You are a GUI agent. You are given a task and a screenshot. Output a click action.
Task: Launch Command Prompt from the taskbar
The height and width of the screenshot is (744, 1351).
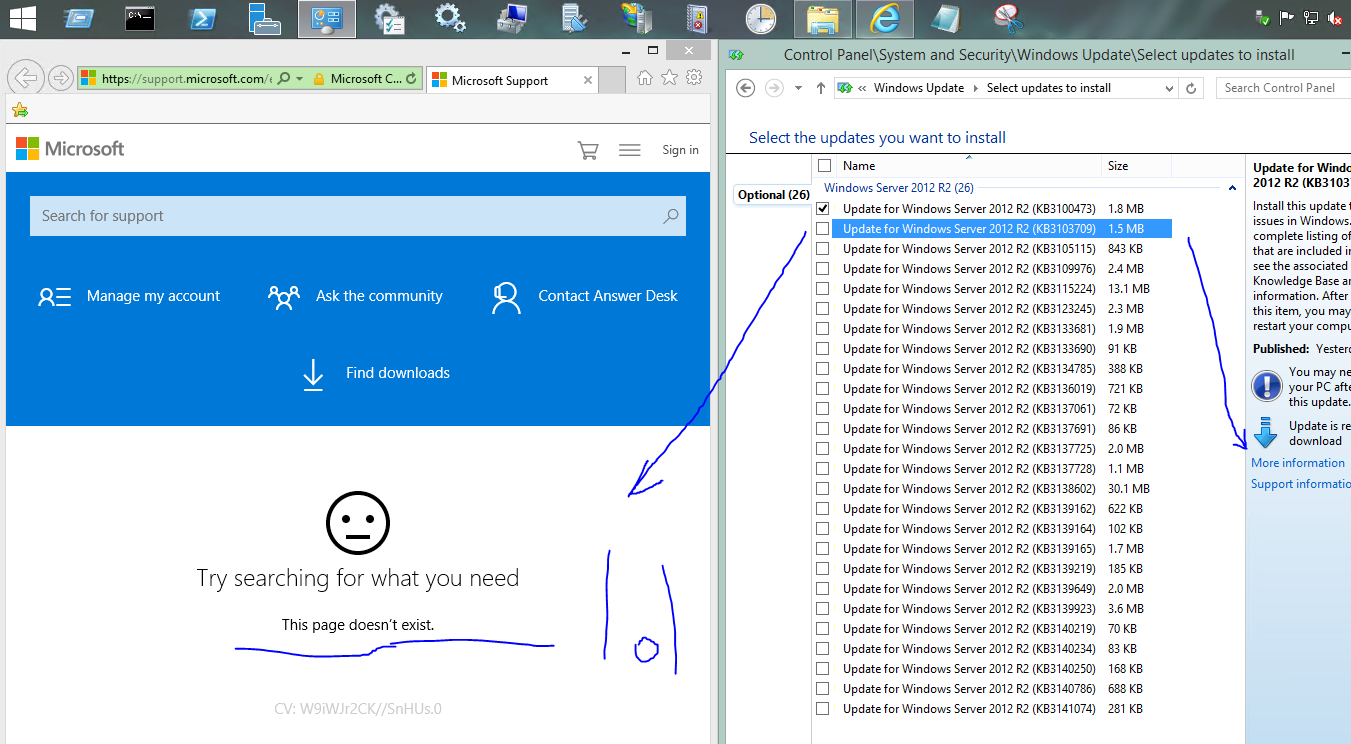(140, 18)
